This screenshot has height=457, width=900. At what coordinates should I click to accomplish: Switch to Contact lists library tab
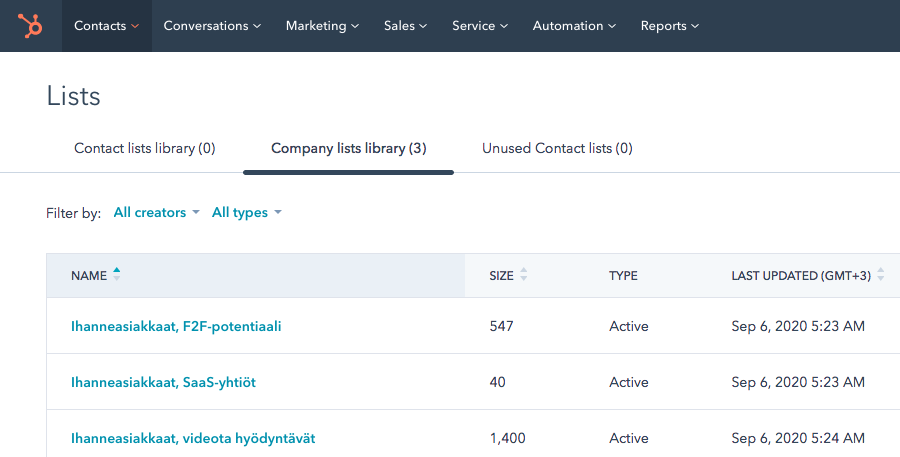point(144,149)
